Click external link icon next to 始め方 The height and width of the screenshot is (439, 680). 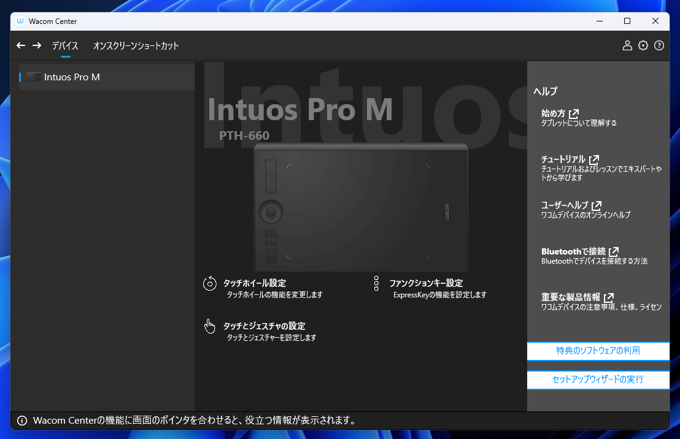(x=574, y=114)
